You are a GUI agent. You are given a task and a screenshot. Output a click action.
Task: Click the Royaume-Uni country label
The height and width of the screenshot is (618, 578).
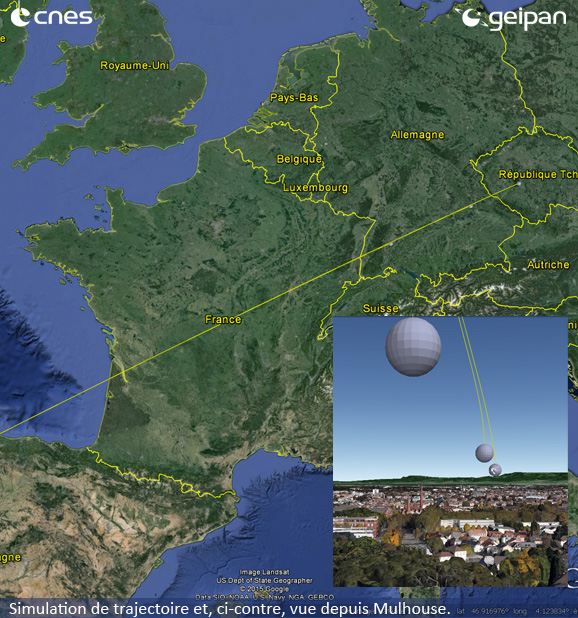(134, 65)
